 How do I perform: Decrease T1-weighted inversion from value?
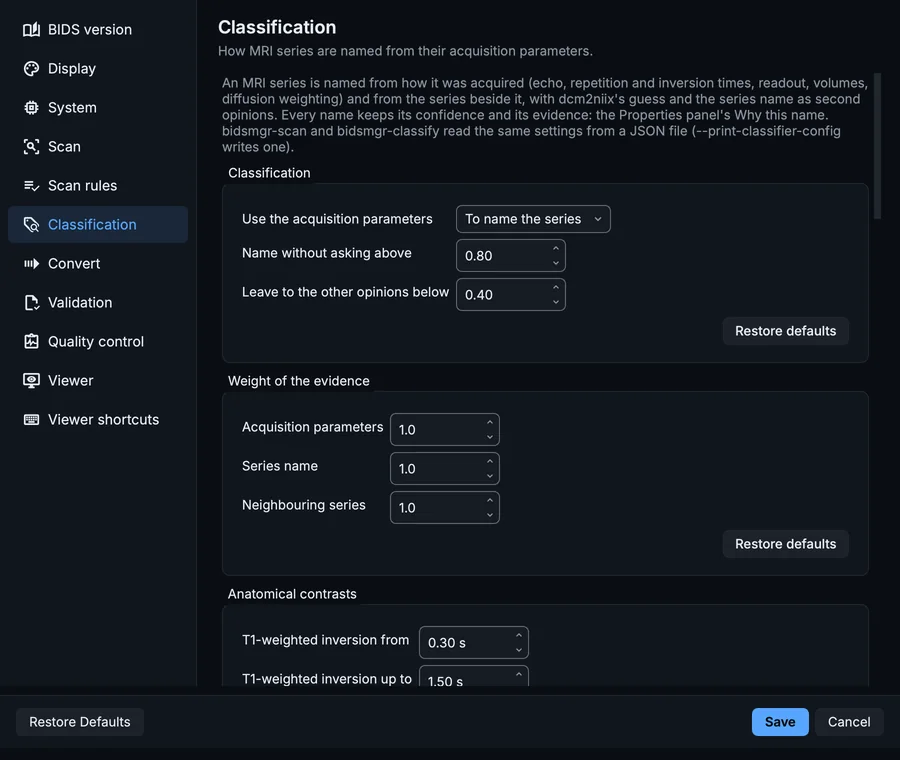[x=519, y=650]
